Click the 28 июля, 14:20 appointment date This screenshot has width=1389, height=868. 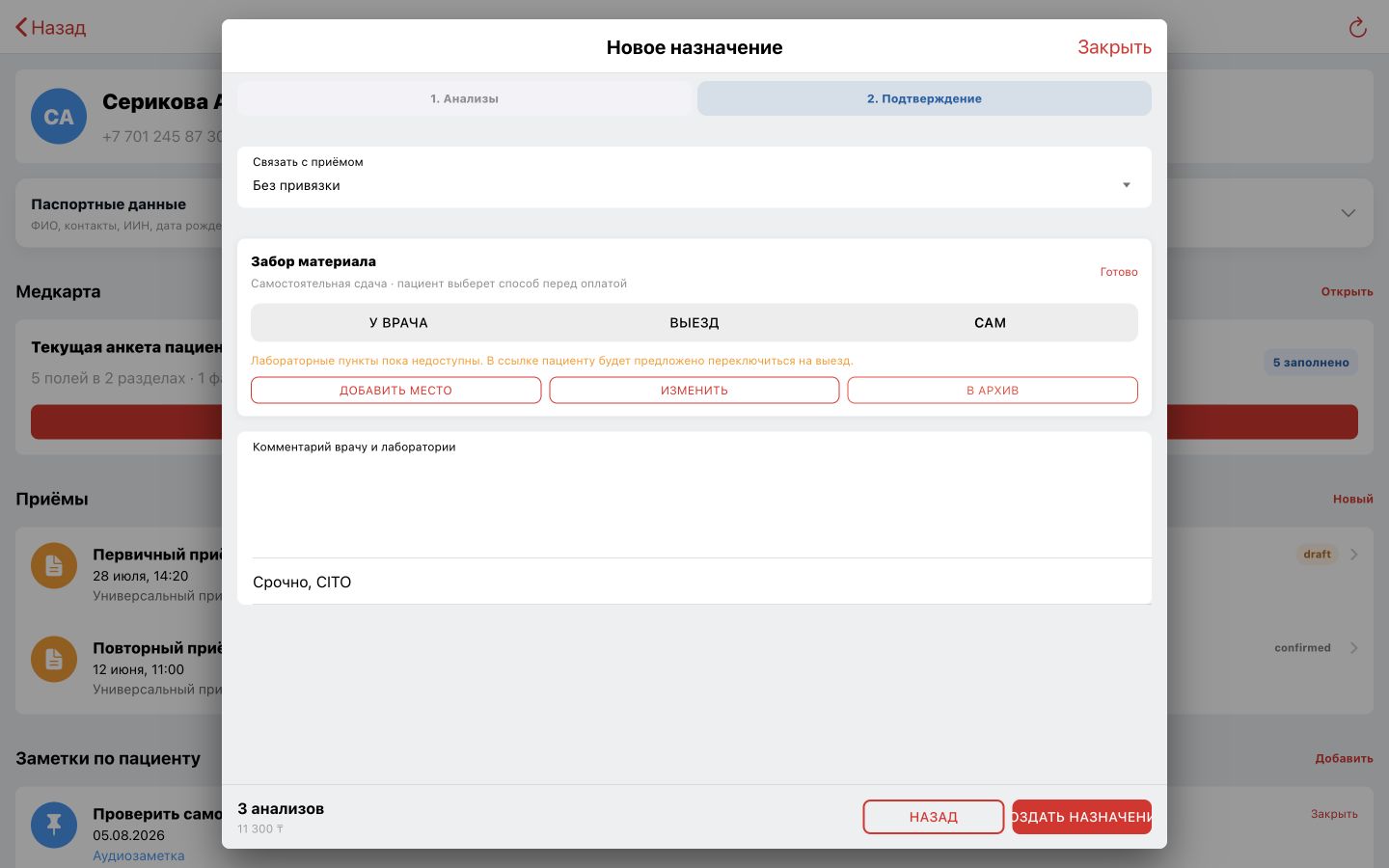point(140,576)
